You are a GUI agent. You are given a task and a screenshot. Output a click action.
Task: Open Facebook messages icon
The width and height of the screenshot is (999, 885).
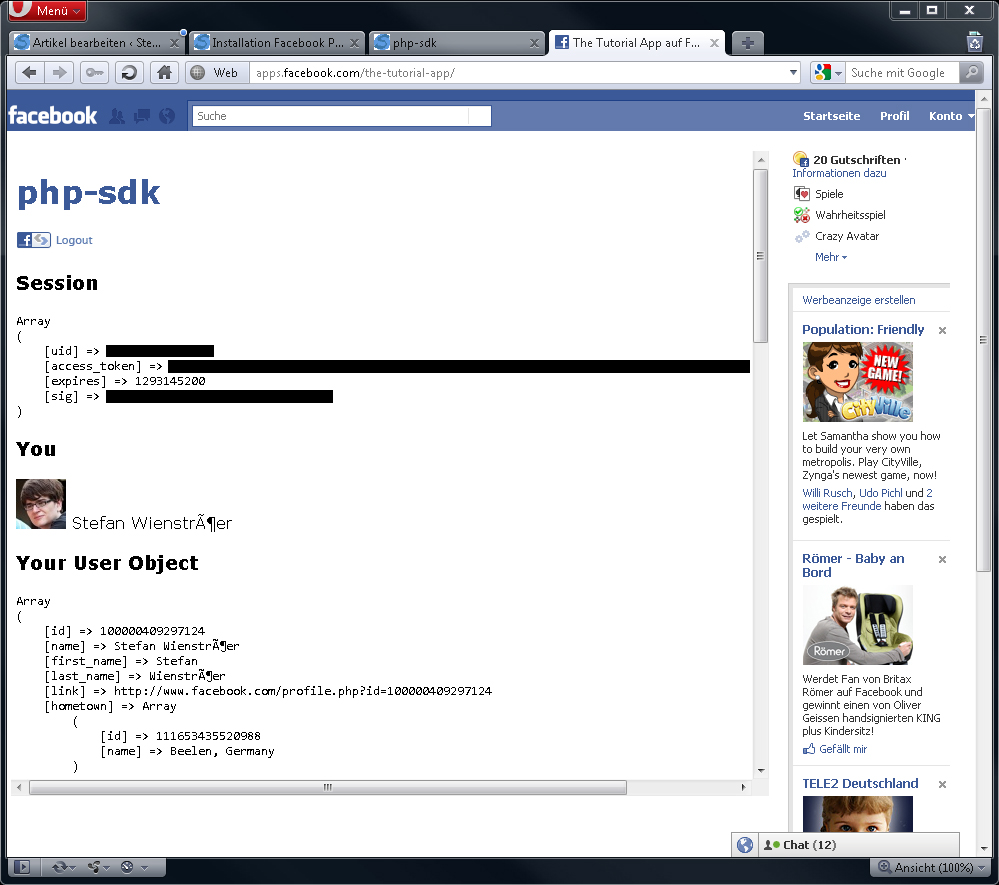pos(142,115)
